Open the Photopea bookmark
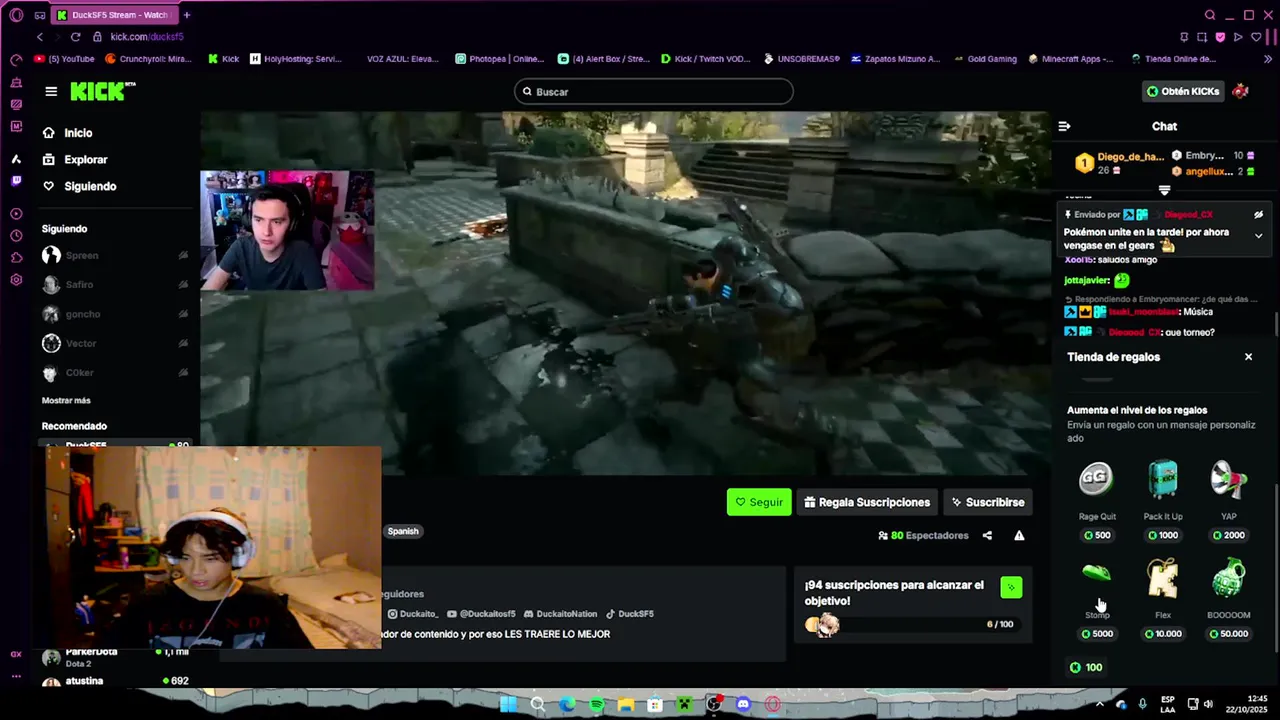The height and width of the screenshot is (720, 1280). [499, 59]
